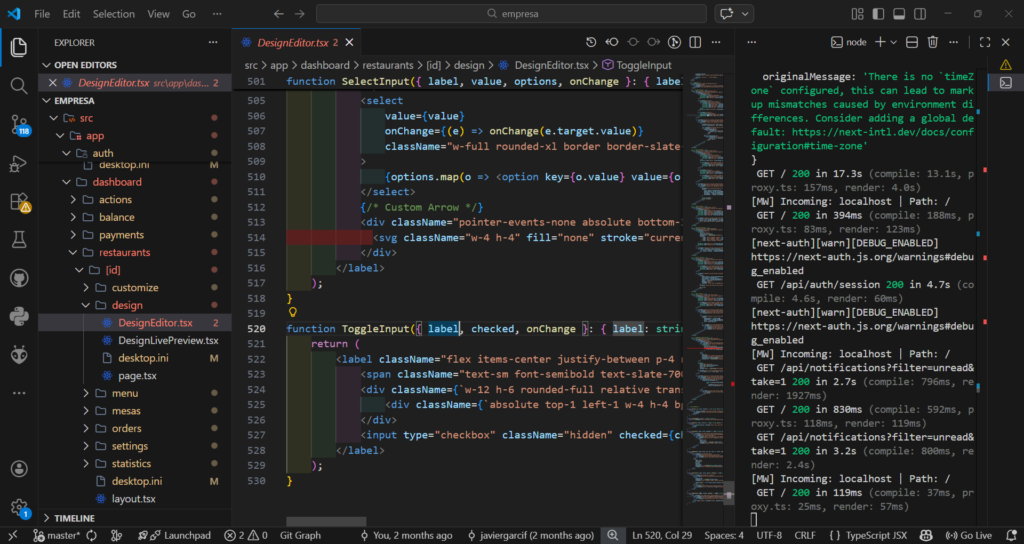
Task: Toggle the bottom panel layout button
Action: coord(897,14)
